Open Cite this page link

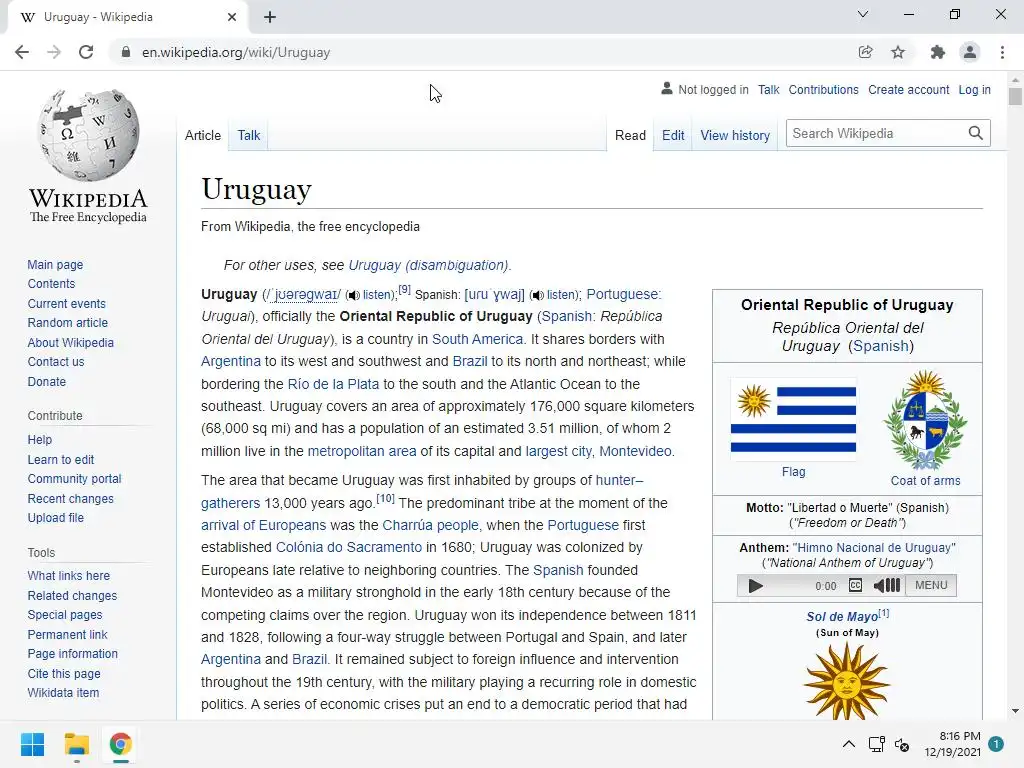coord(64,673)
